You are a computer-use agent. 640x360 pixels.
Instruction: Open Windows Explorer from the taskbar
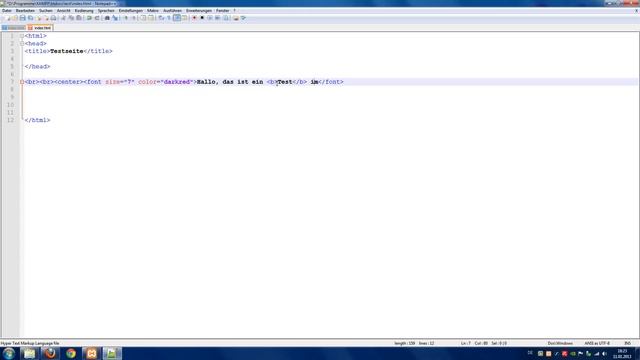29,353
